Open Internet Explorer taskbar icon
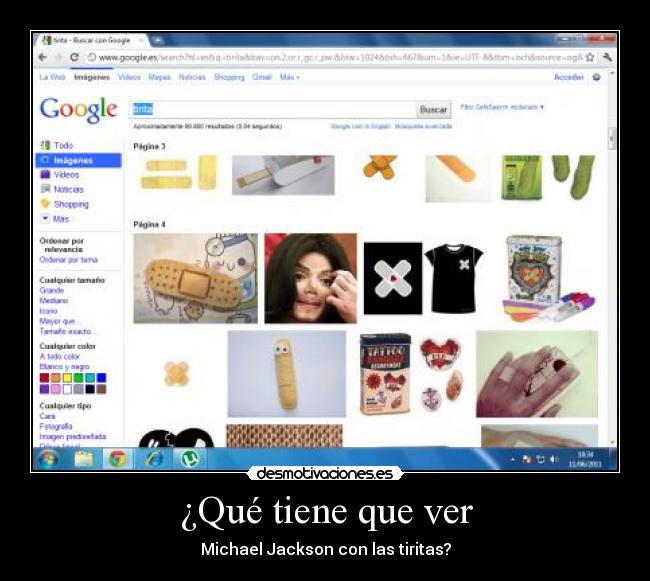The width and height of the screenshot is (650, 581). (153, 459)
